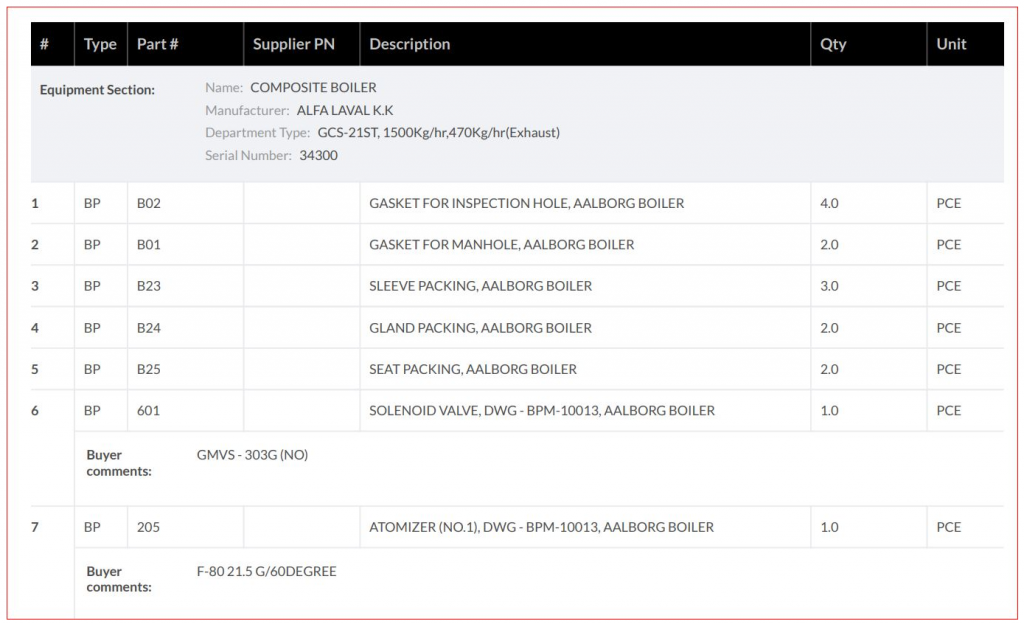
Task: Select equipment name "COMPOSITE BOILER"
Action: tap(313, 88)
